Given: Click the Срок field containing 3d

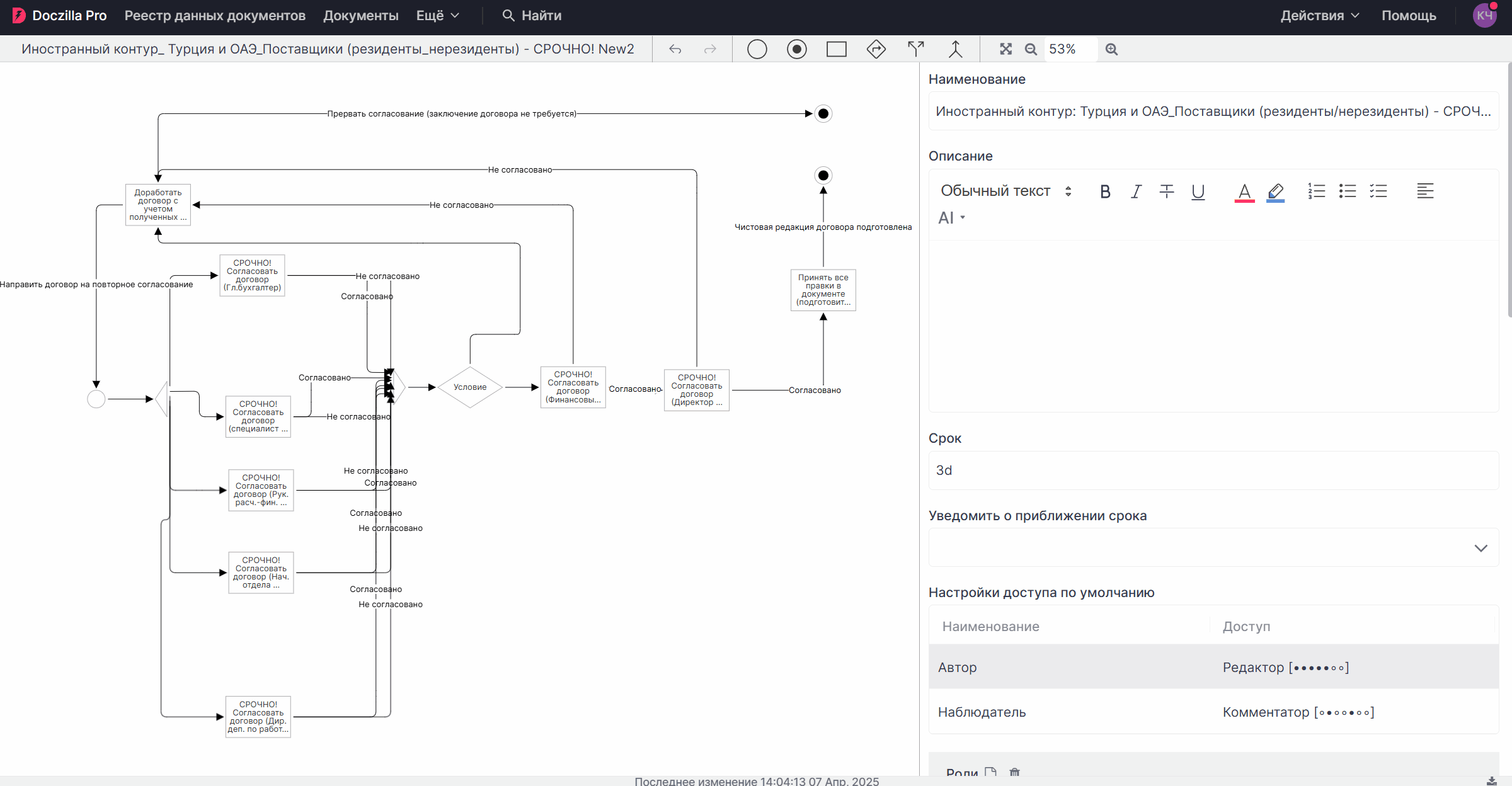Looking at the screenshot, I should [1213, 470].
